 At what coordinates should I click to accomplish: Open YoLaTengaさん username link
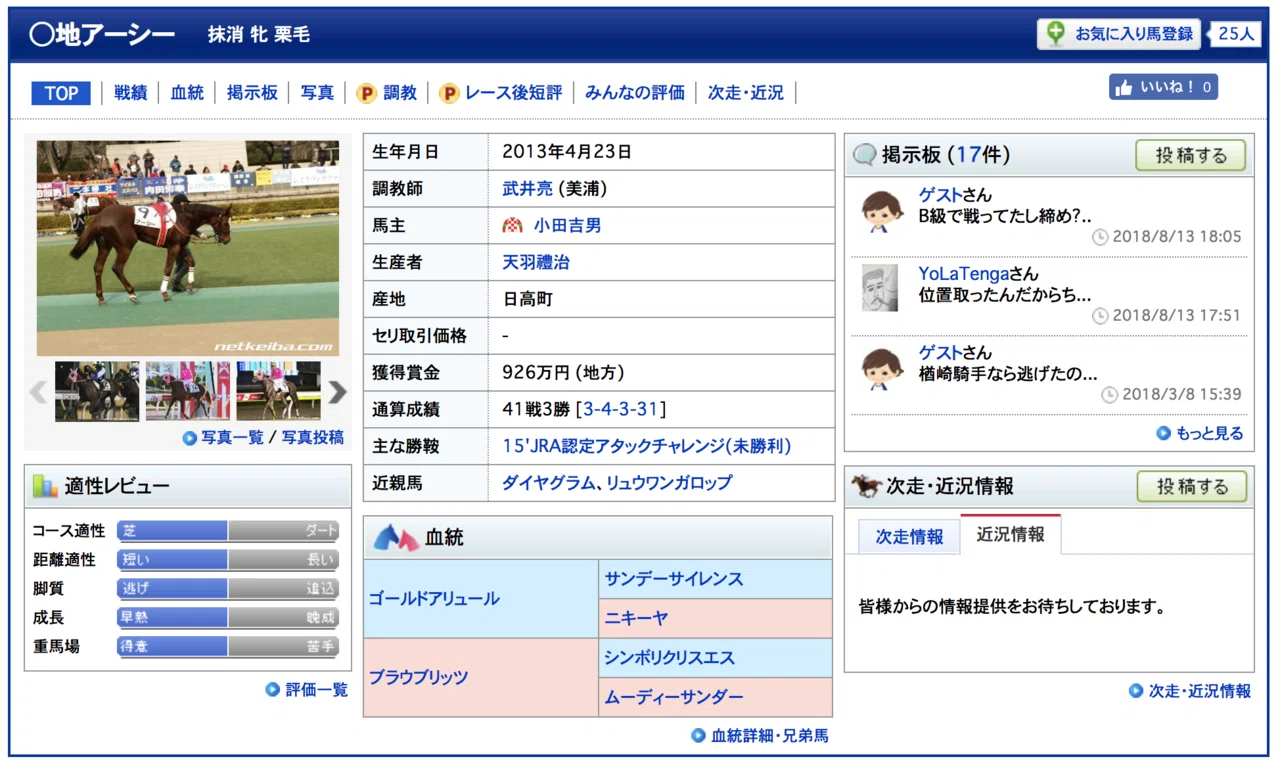978,274
